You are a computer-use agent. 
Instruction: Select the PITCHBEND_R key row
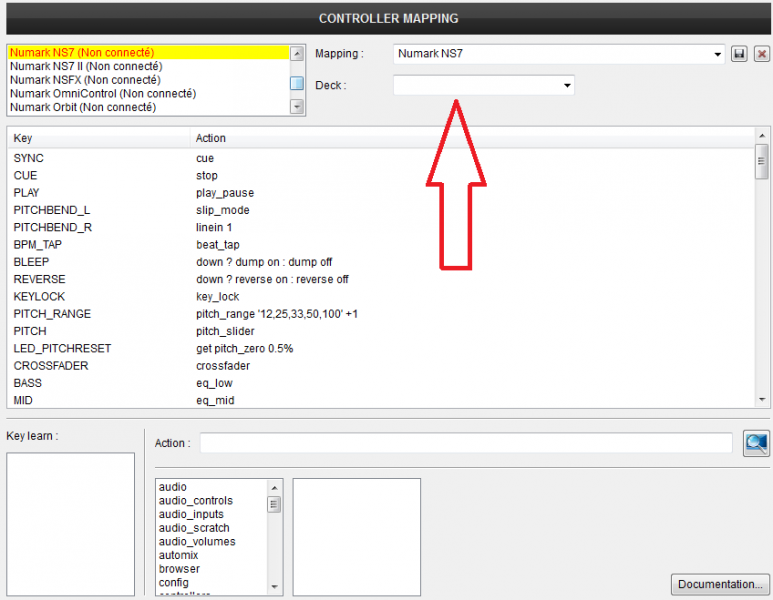381,227
